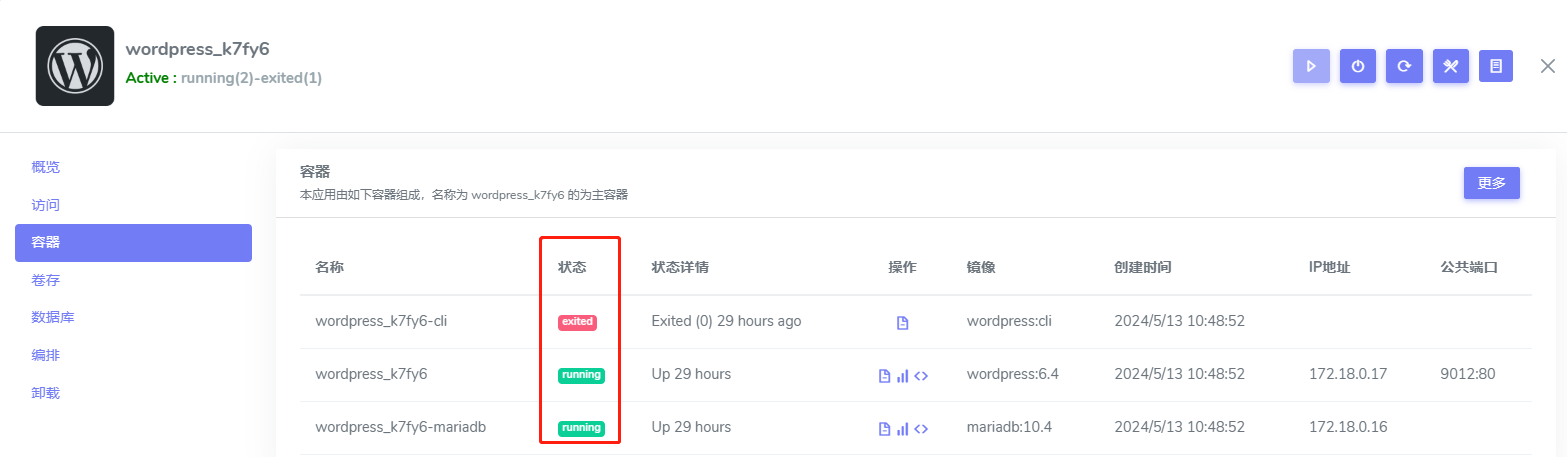Screen dimensions: 1567x457
Task: Click the 更多 button
Action: (1491, 183)
